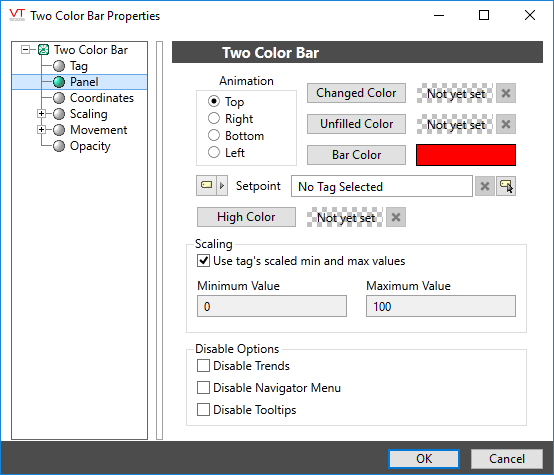Viewport: 554px width, 475px height.
Task: Click the Bar Color button
Action: coord(356,155)
